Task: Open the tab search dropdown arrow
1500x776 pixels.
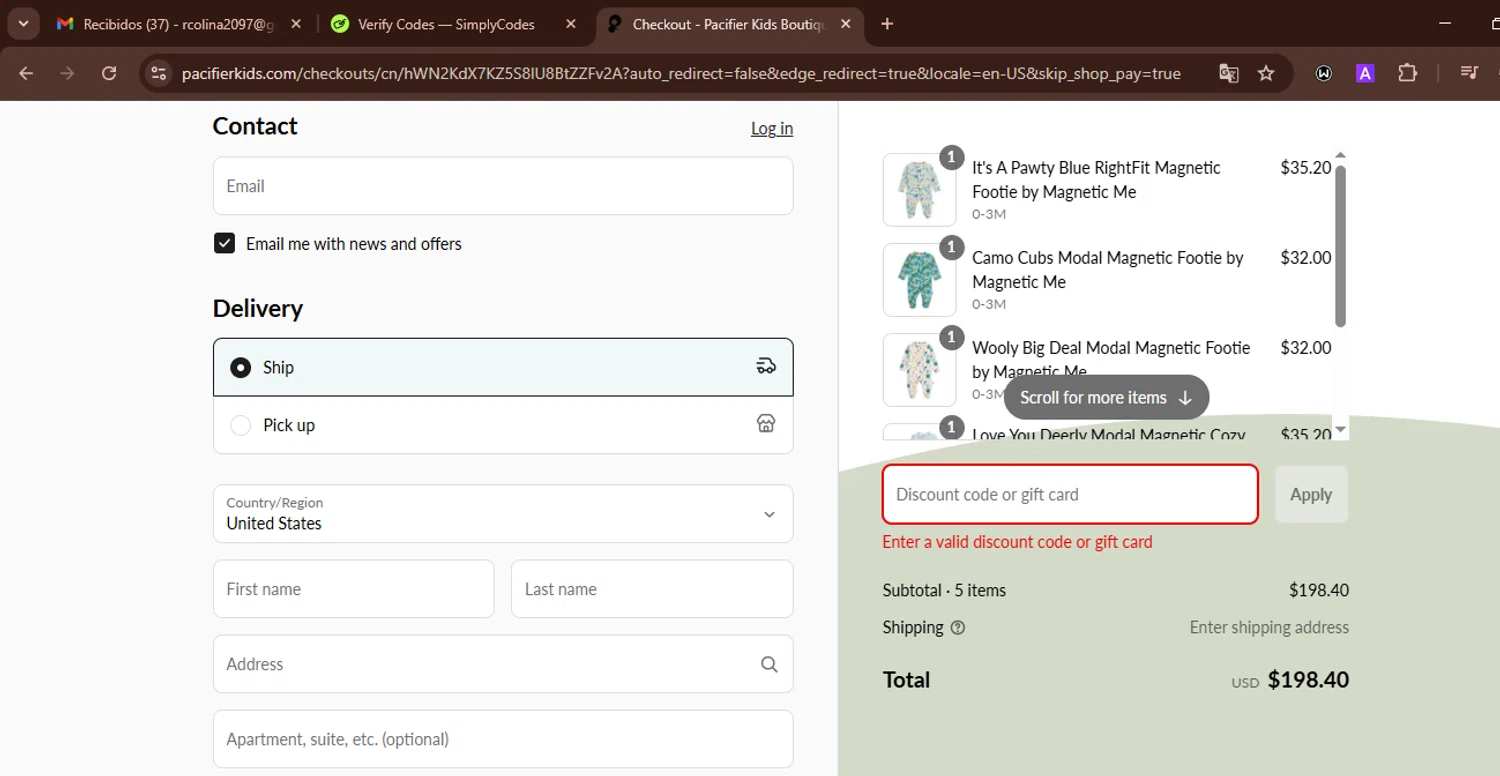Action: [x=22, y=23]
